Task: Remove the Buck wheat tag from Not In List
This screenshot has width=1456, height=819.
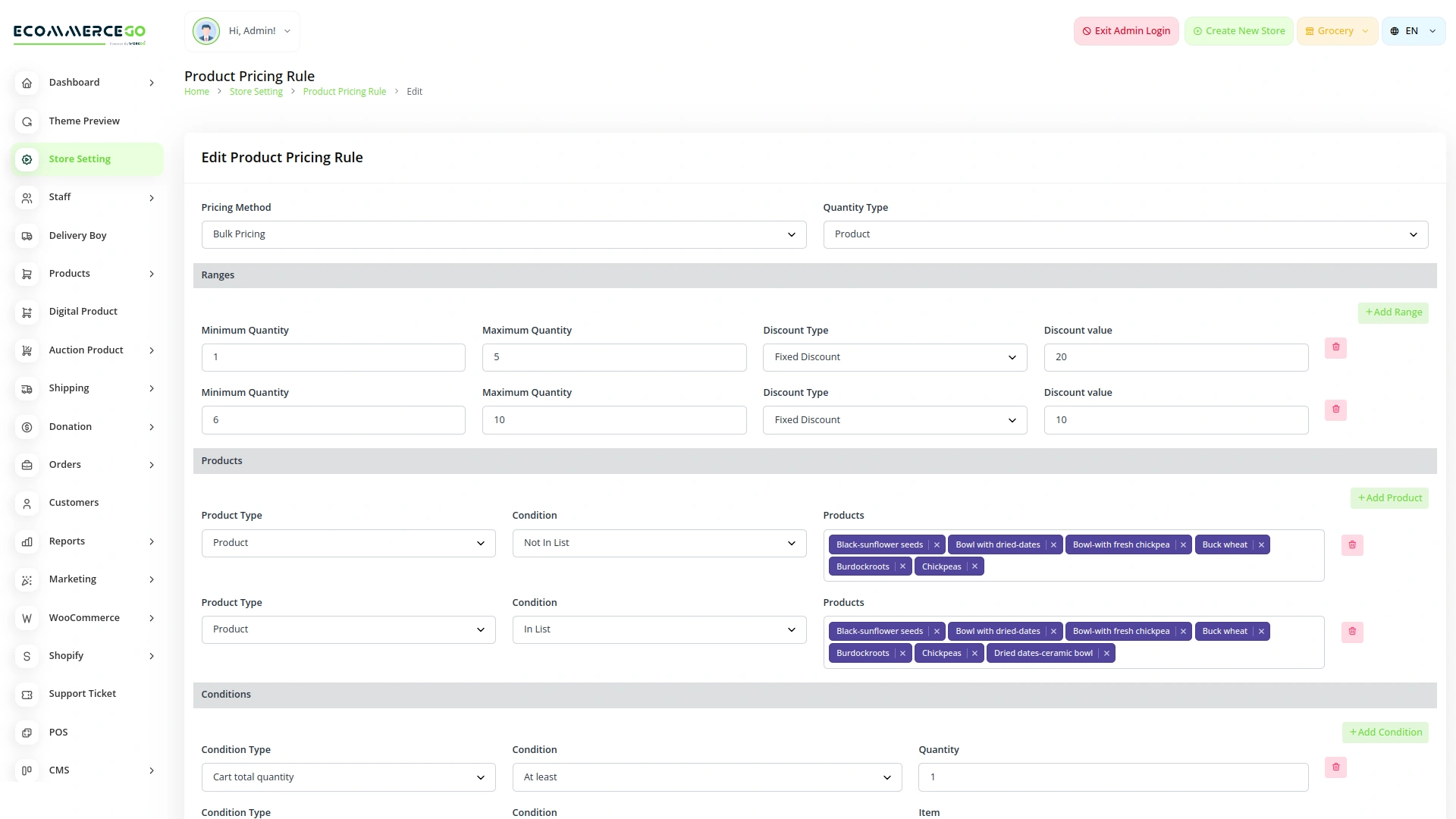Action: tap(1260, 544)
